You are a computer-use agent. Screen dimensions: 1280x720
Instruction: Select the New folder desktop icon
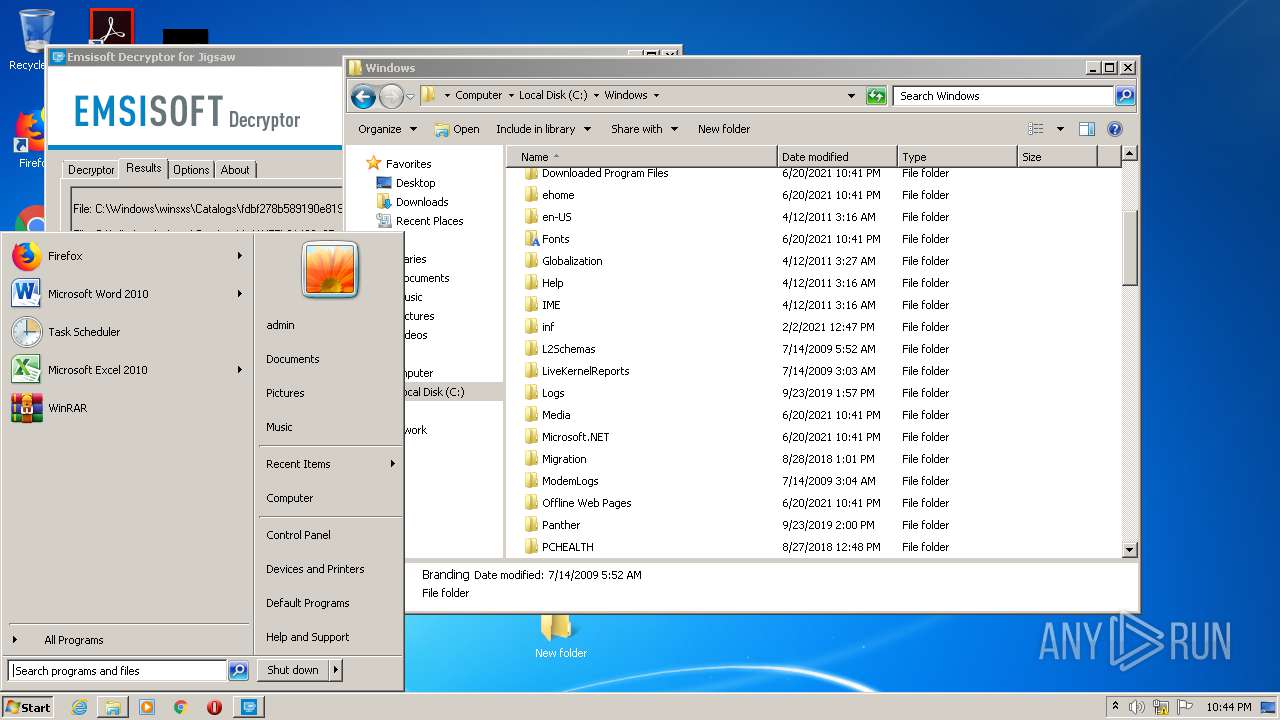coord(560,636)
